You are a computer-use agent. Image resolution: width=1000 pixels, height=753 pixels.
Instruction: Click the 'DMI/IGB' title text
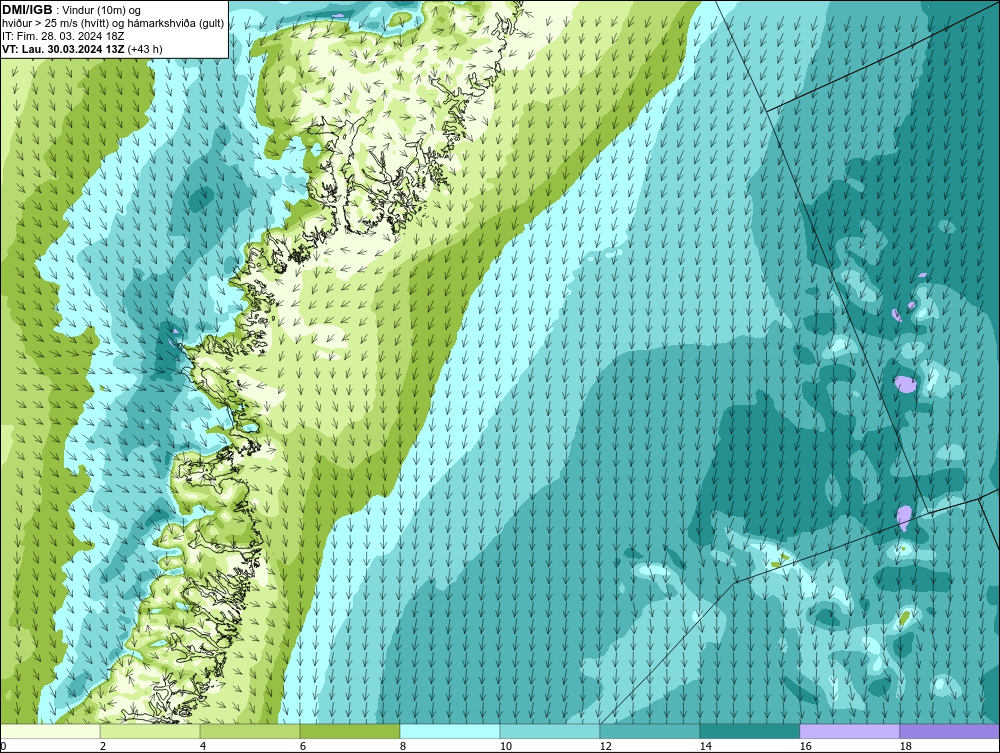point(27,10)
